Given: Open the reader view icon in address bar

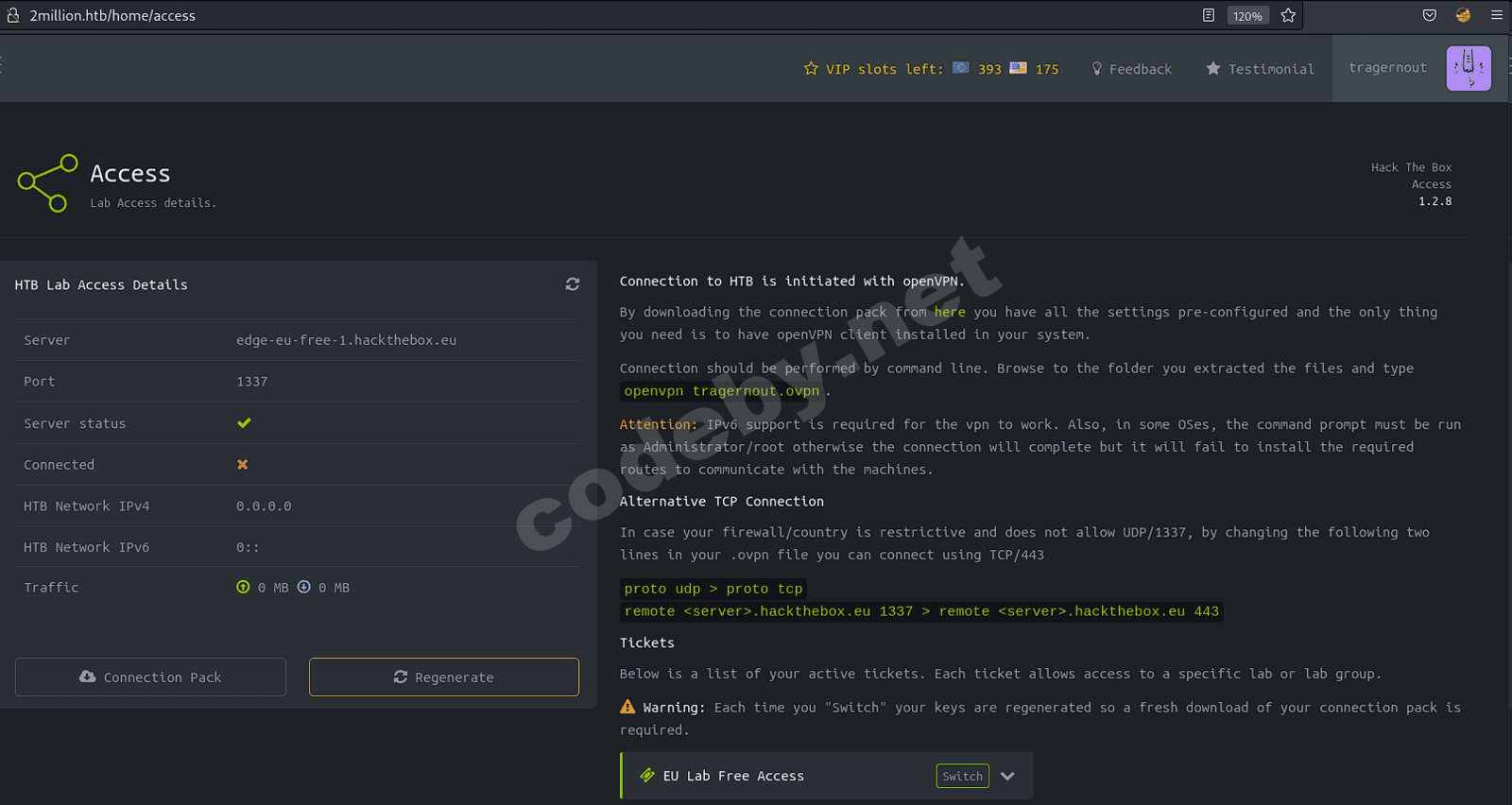Looking at the screenshot, I should (x=1209, y=15).
